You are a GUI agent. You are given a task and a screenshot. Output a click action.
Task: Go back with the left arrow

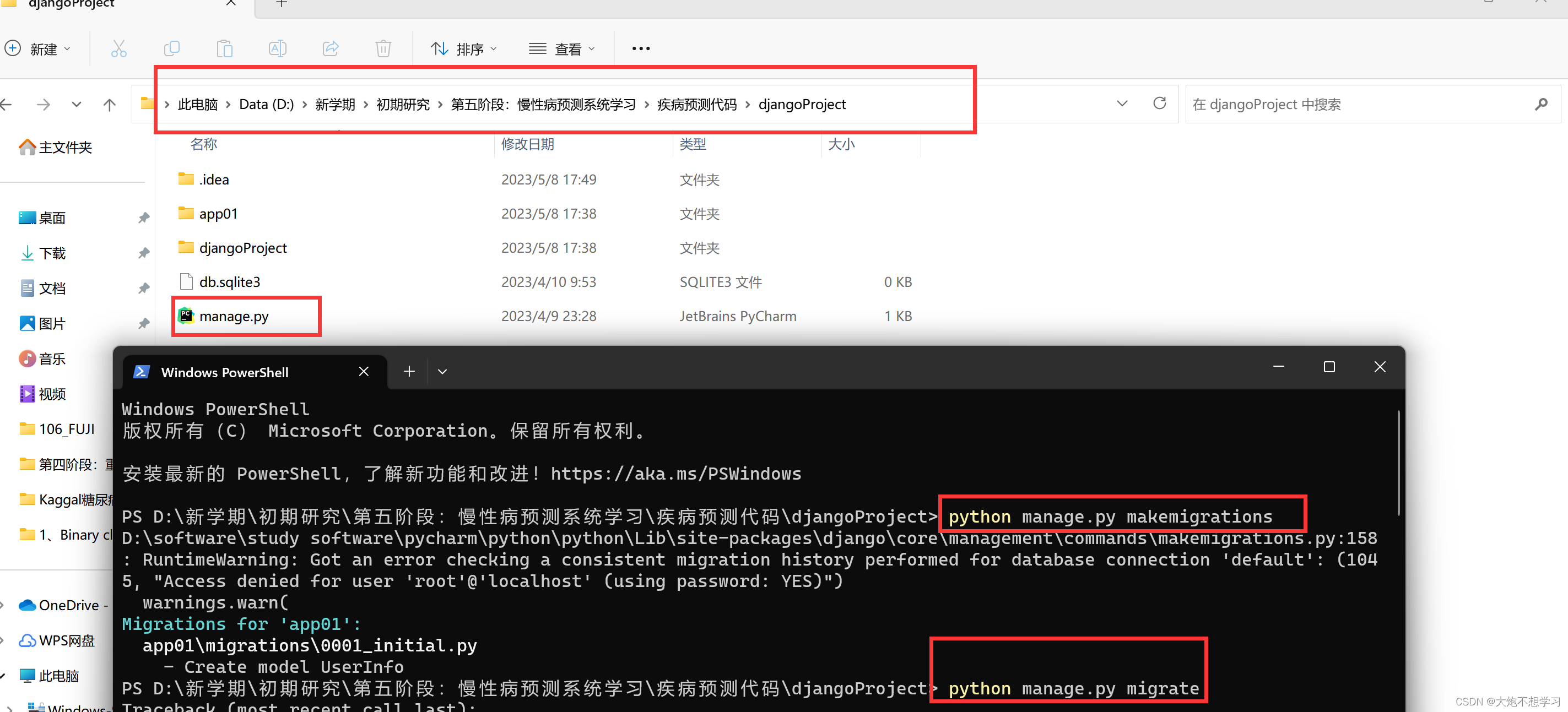6,105
